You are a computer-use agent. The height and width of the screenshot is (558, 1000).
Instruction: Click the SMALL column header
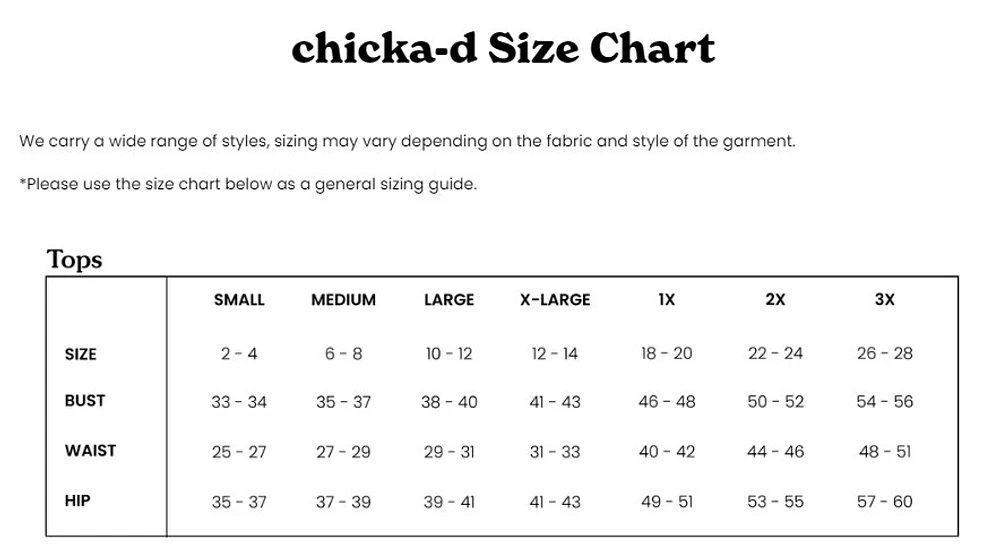click(x=239, y=300)
